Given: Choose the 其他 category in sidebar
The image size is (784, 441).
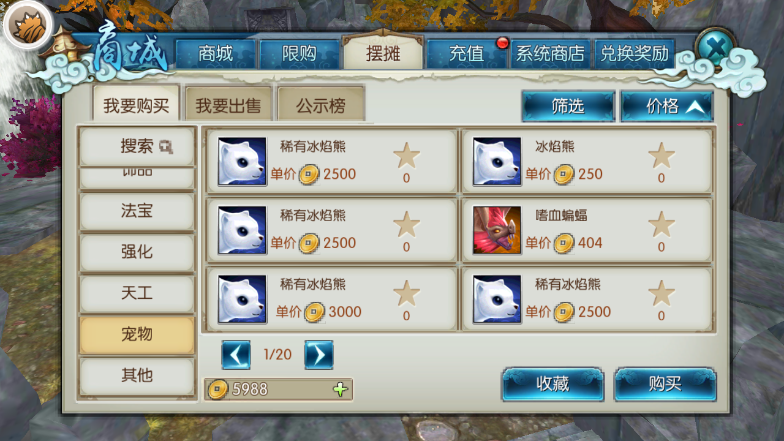Looking at the screenshot, I should point(136,375).
